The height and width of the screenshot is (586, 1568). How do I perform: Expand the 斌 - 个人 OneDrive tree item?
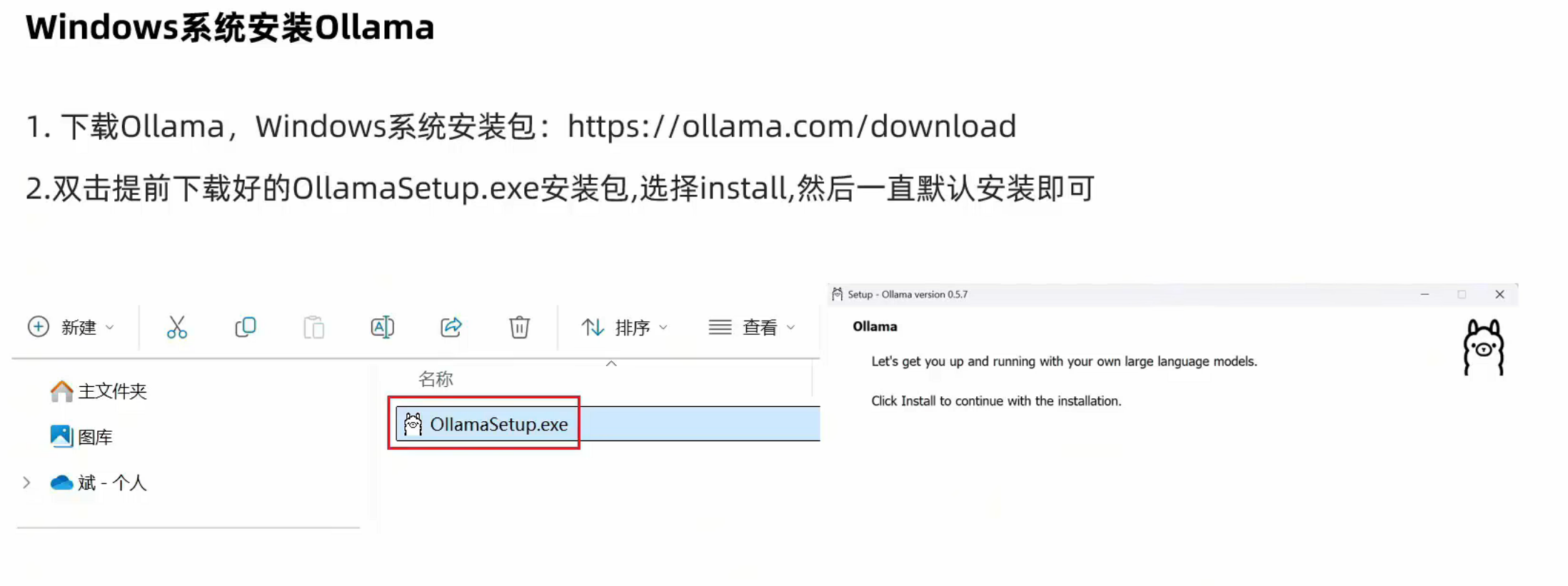26,483
